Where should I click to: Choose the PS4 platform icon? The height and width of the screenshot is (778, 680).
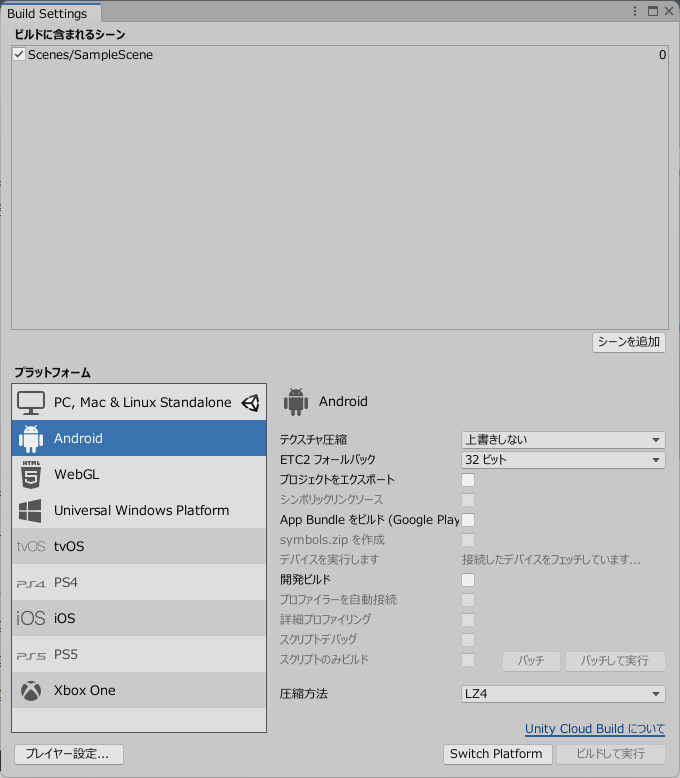pyautogui.click(x=31, y=583)
